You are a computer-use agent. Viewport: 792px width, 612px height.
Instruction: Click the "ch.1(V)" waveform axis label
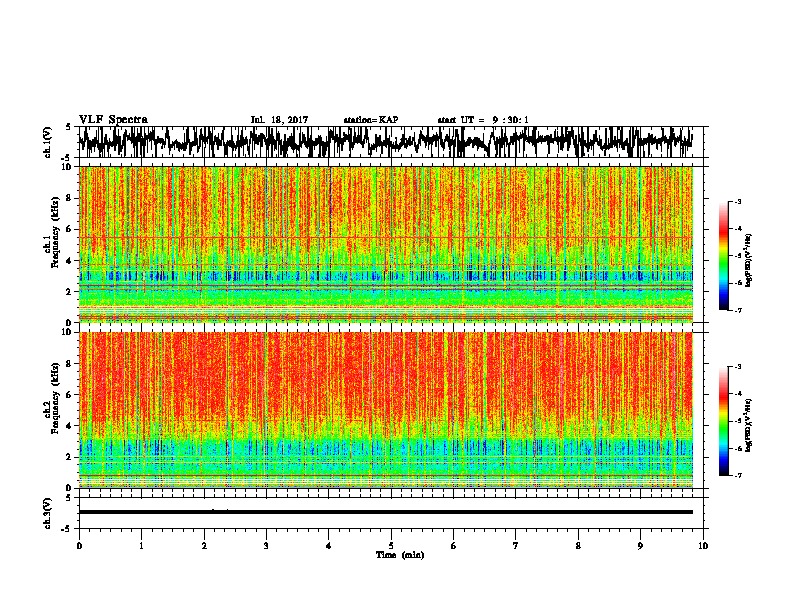tap(48, 142)
